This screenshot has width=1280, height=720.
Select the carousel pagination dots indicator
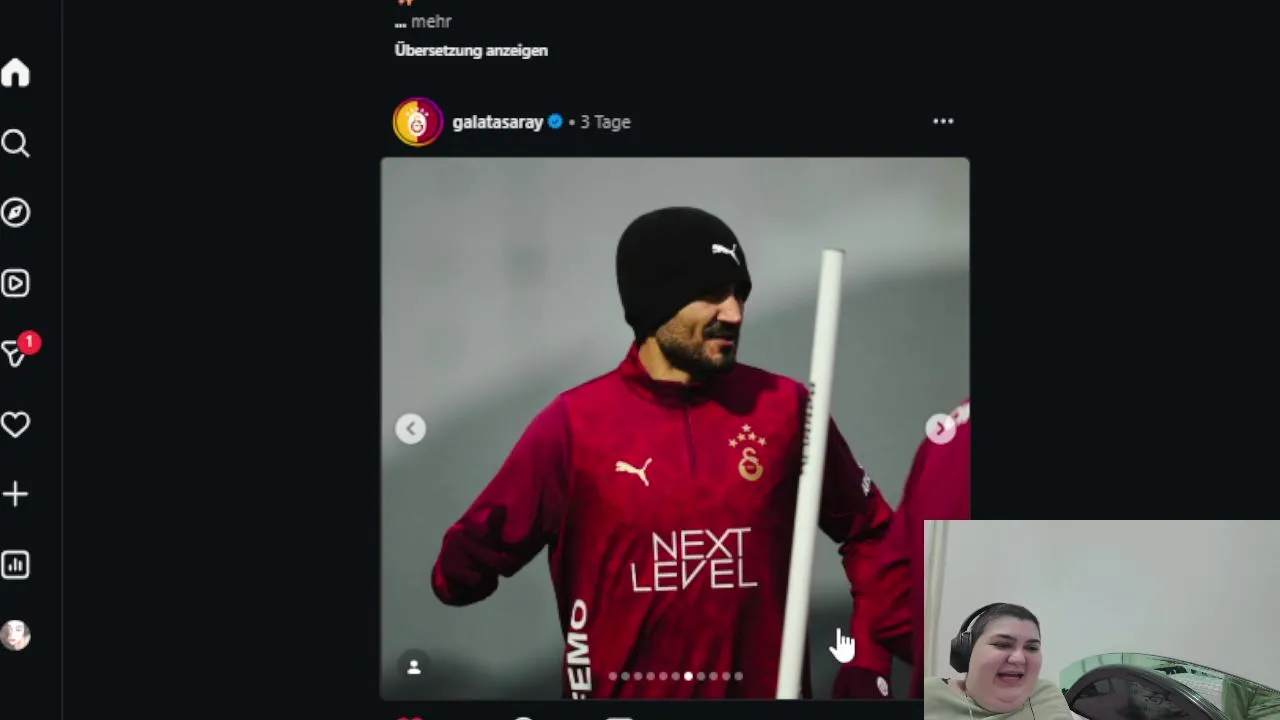pos(675,677)
